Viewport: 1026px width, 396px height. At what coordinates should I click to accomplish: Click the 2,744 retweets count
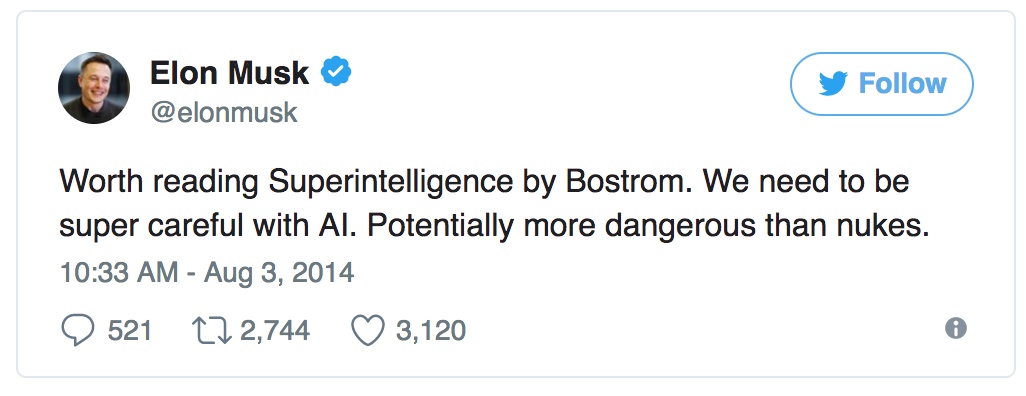[x=275, y=331]
